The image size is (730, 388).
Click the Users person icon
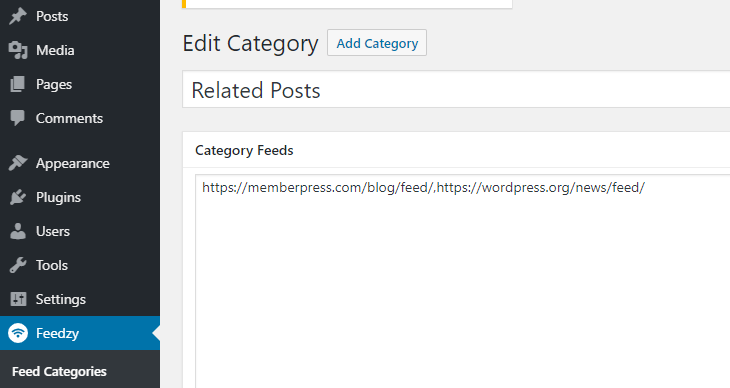tap(18, 231)
